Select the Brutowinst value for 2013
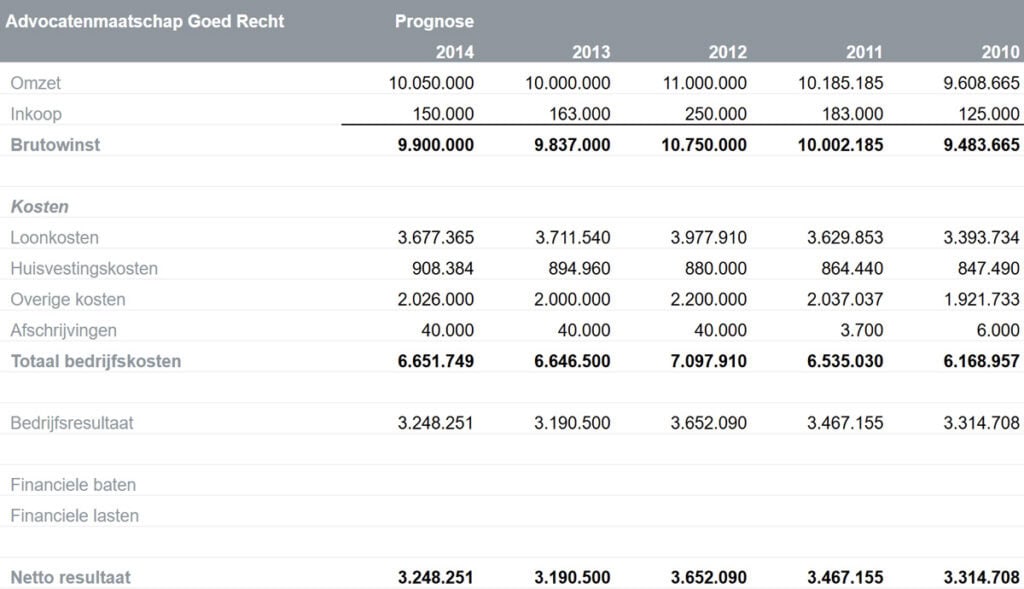Image resolution: width=1024 pixels, height=589 pixels. coord(572,145)
